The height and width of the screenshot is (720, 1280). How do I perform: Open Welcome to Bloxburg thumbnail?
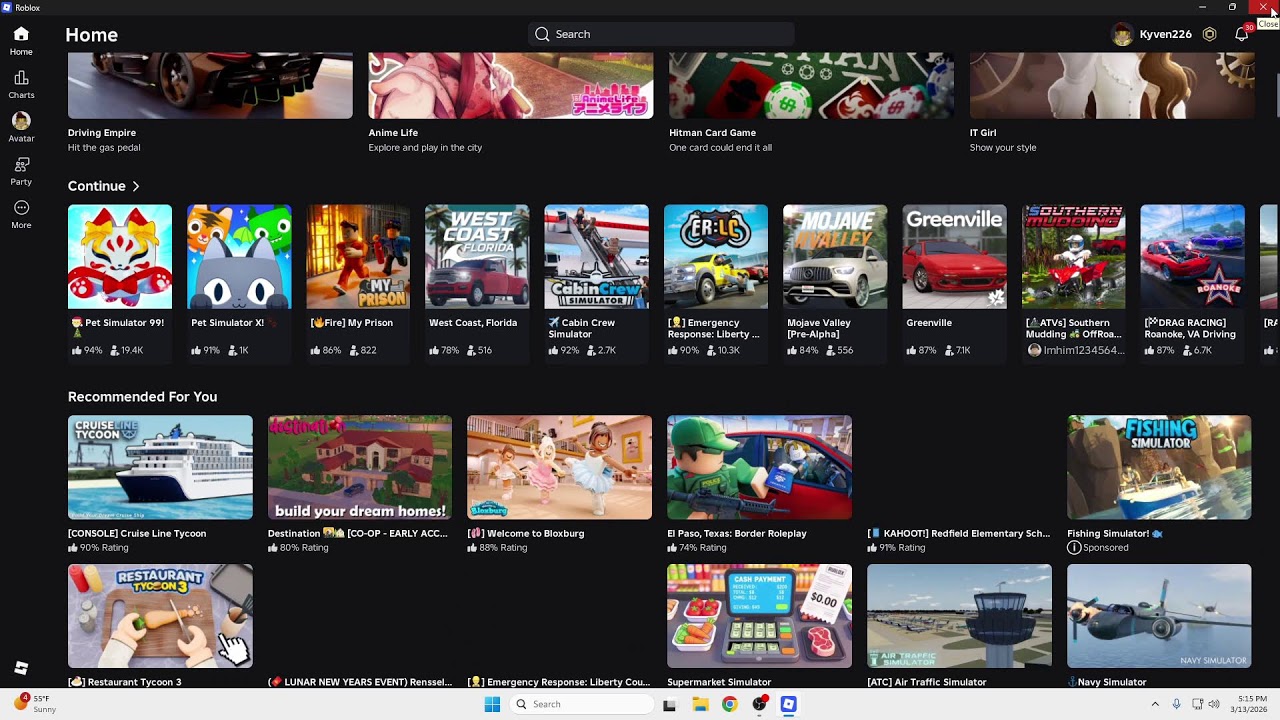[x=560, y=467]
